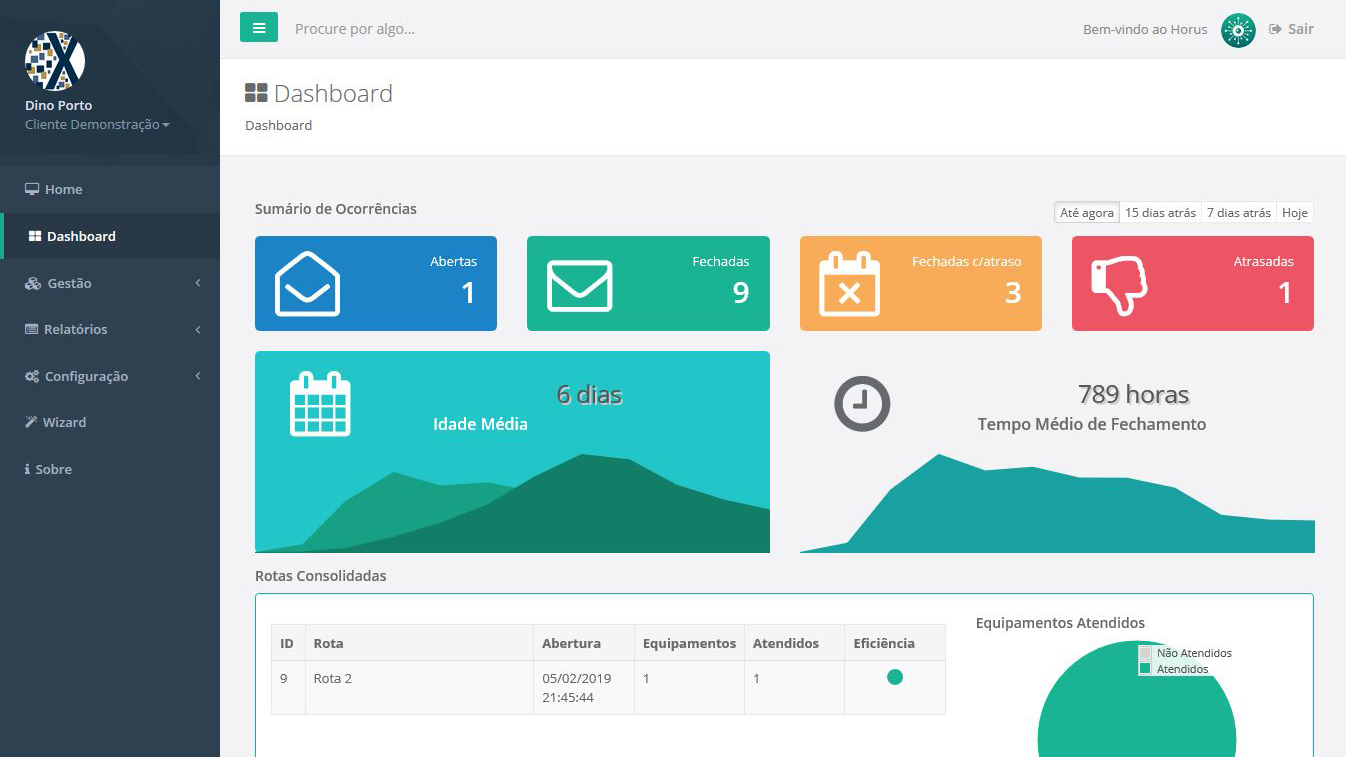Image resolution: width=1346 pixels, height=757 pixels.
Task: Click the 789 horas value text
Action: click(x=1134, y=394)
